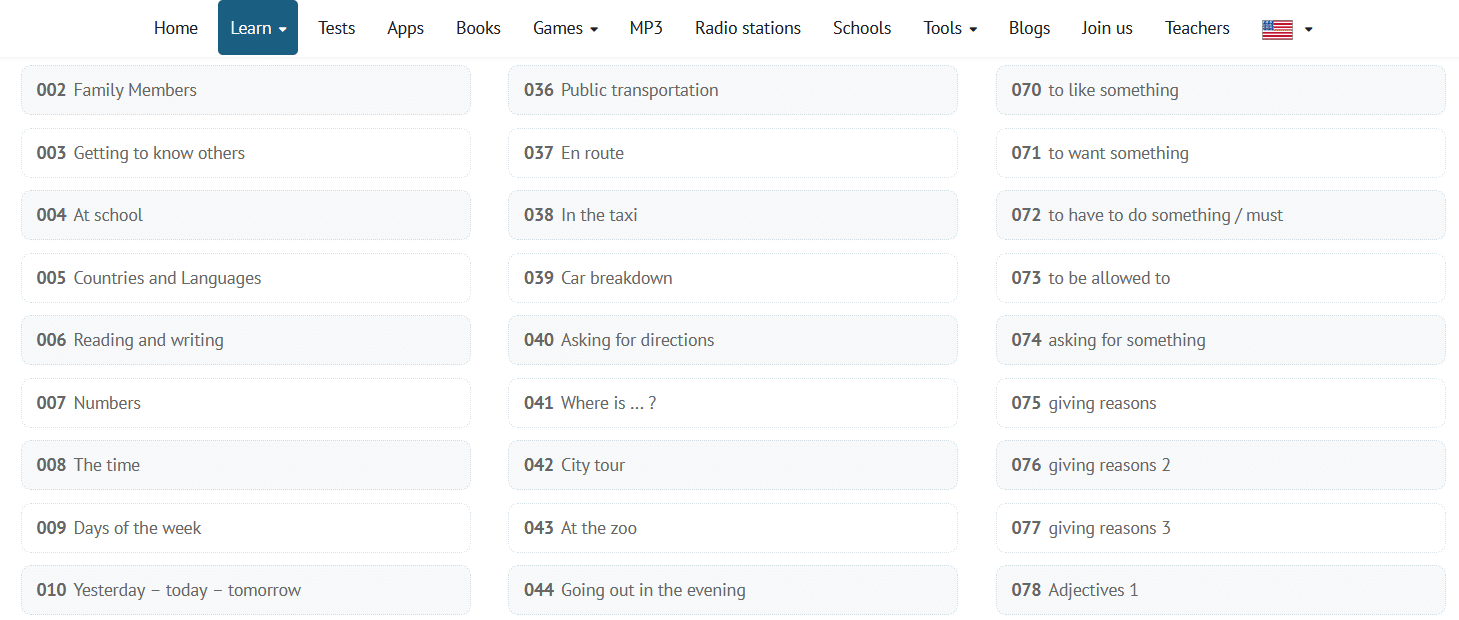Open the Games dropdown menu
This screenshot has height=620, width=1459.
click(x=565, y=28)
